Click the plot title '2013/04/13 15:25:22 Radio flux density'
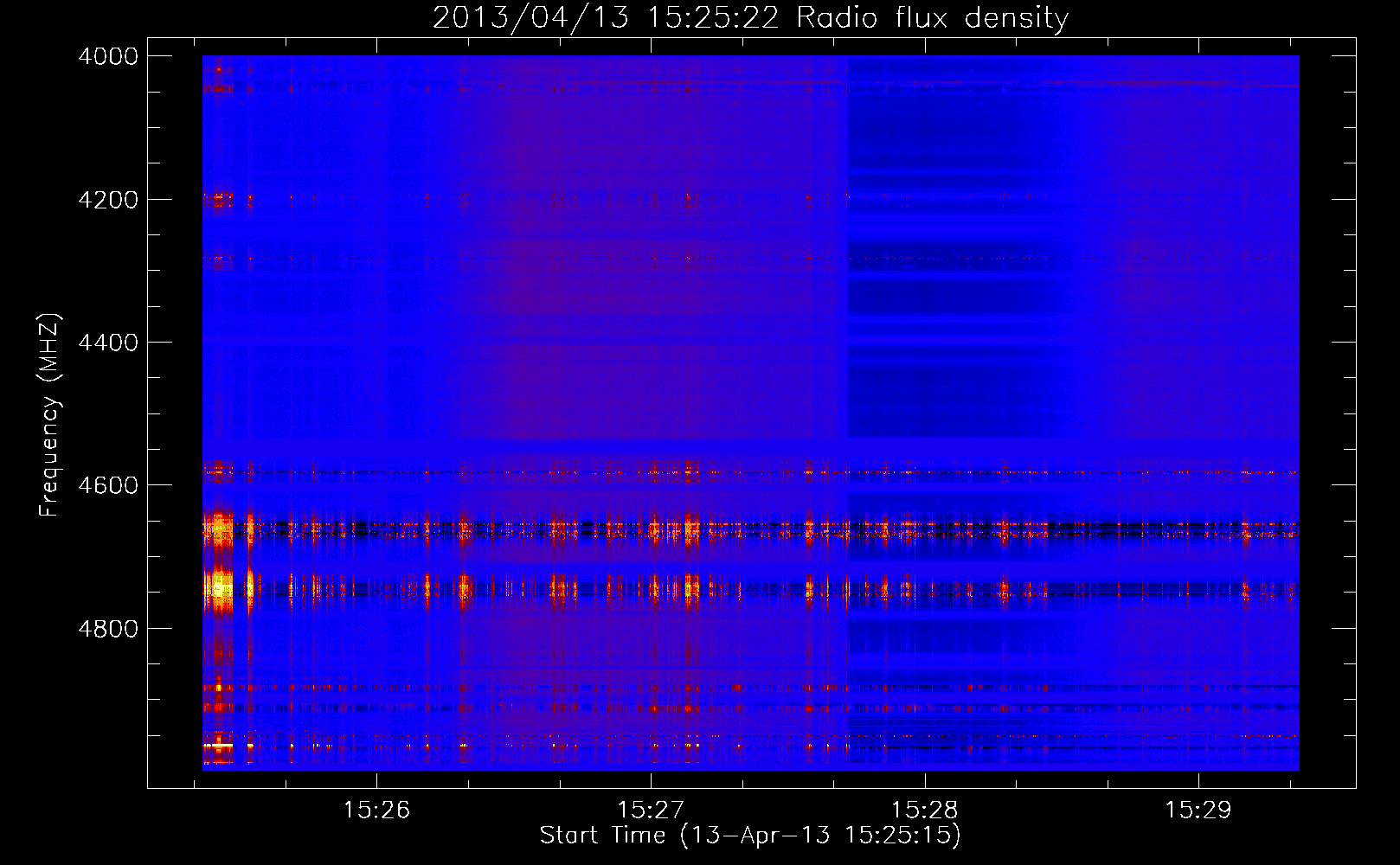The height and width of the screenshot is (865, 1400). pos(750,17)
